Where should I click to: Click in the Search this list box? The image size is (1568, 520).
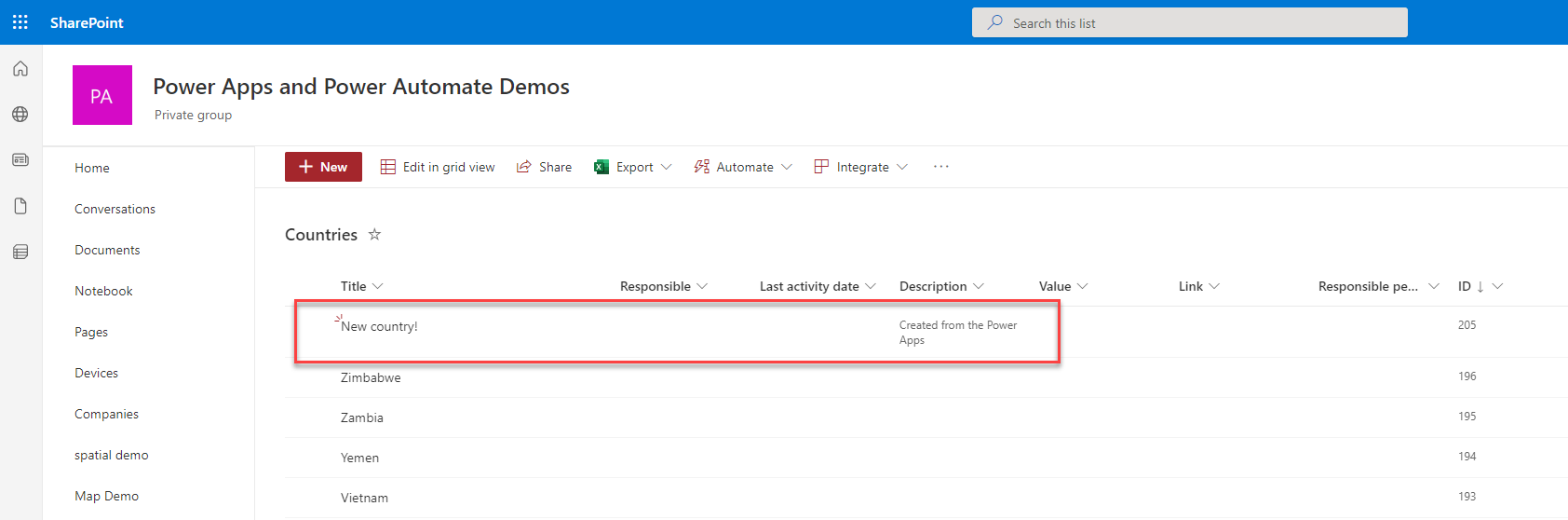click(x=1190, y=23)
